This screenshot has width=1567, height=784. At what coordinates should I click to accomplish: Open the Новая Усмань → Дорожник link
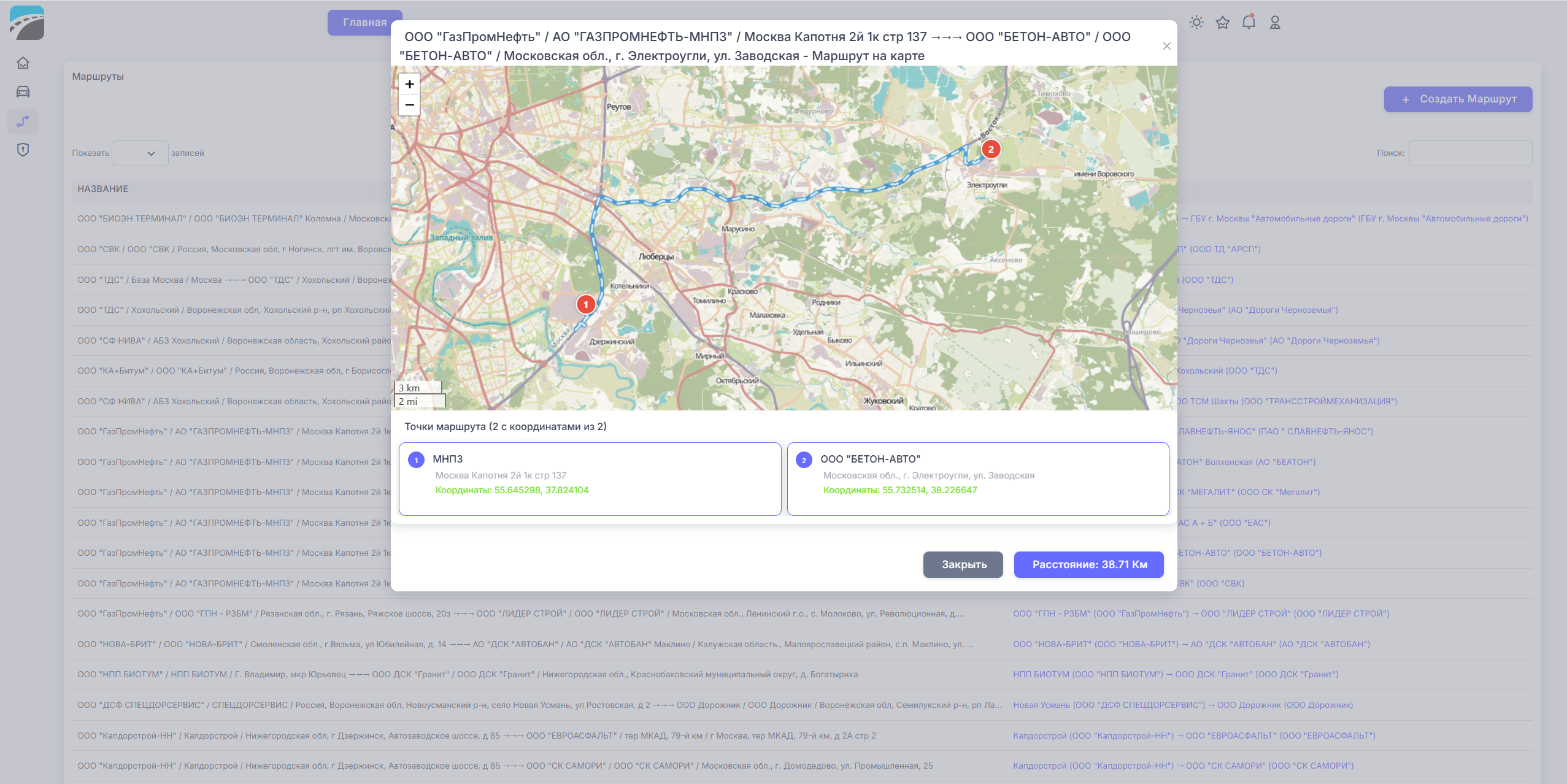coord(1183,705)
